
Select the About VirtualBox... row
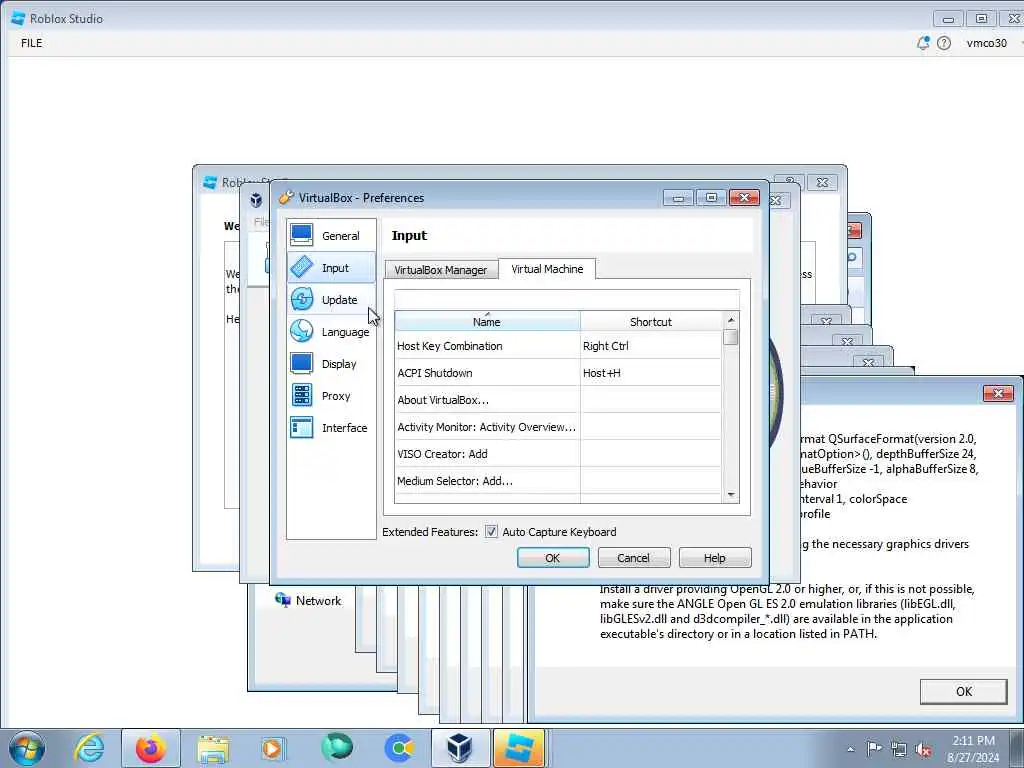point(558,400)
